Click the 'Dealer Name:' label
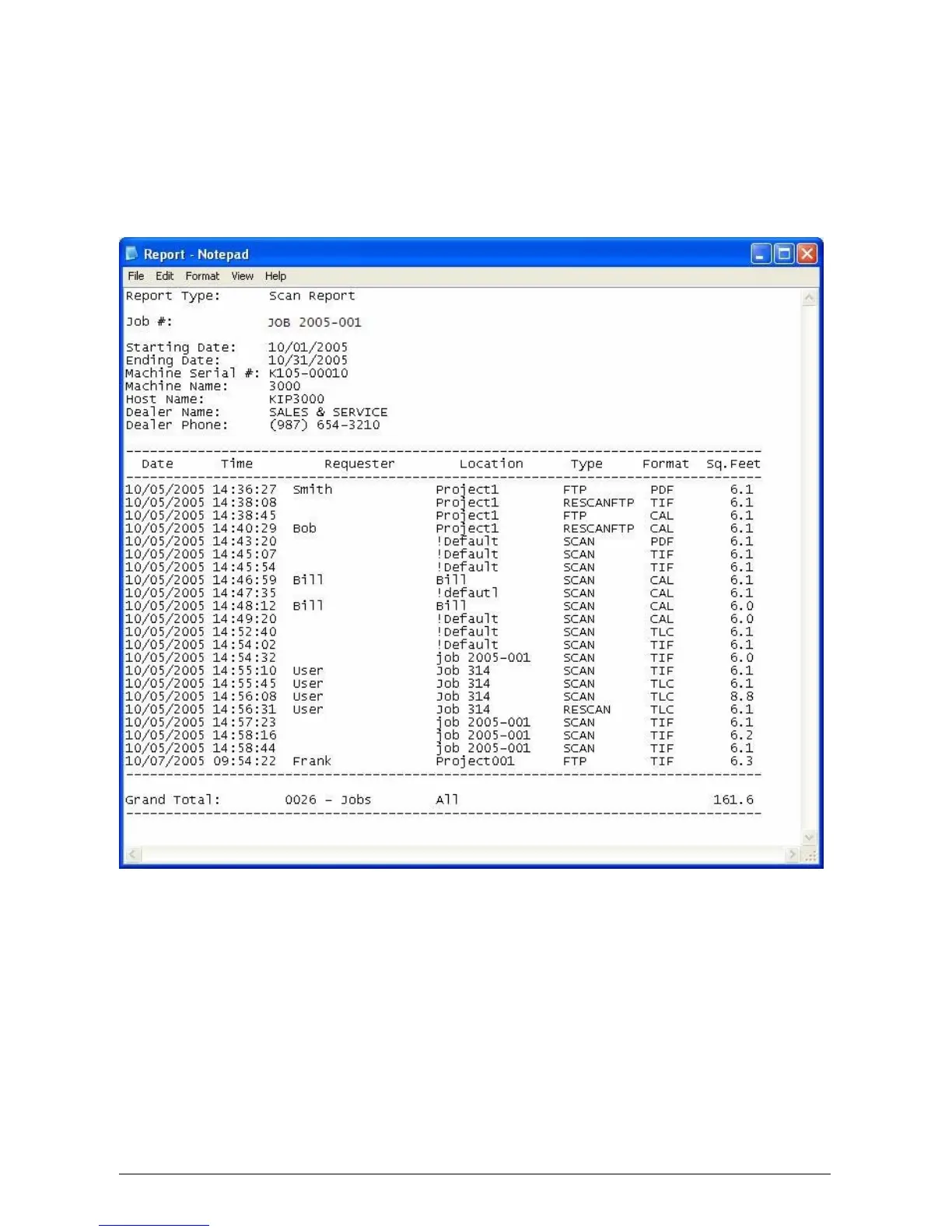The image size is (952, 1232). [x=173, y=412]
